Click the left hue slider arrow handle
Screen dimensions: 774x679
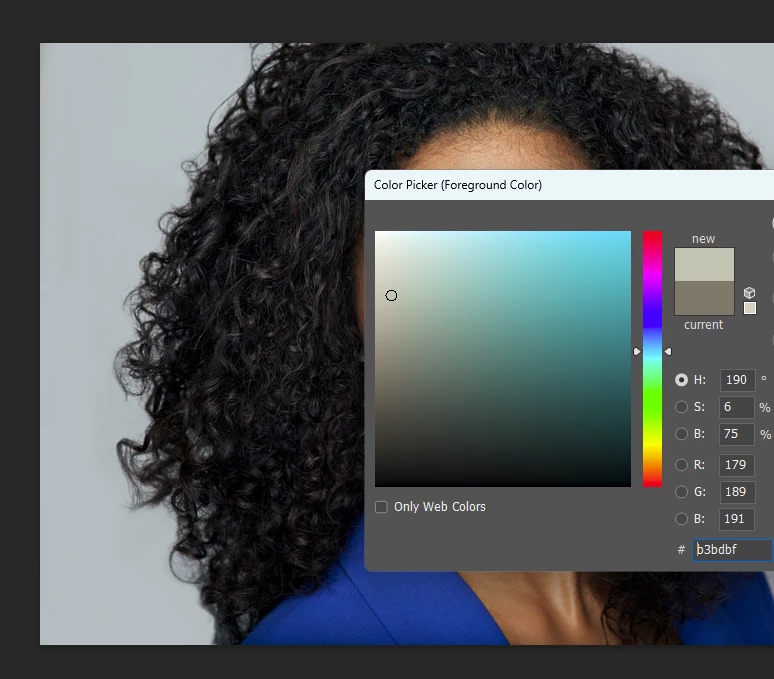point(637,351)
